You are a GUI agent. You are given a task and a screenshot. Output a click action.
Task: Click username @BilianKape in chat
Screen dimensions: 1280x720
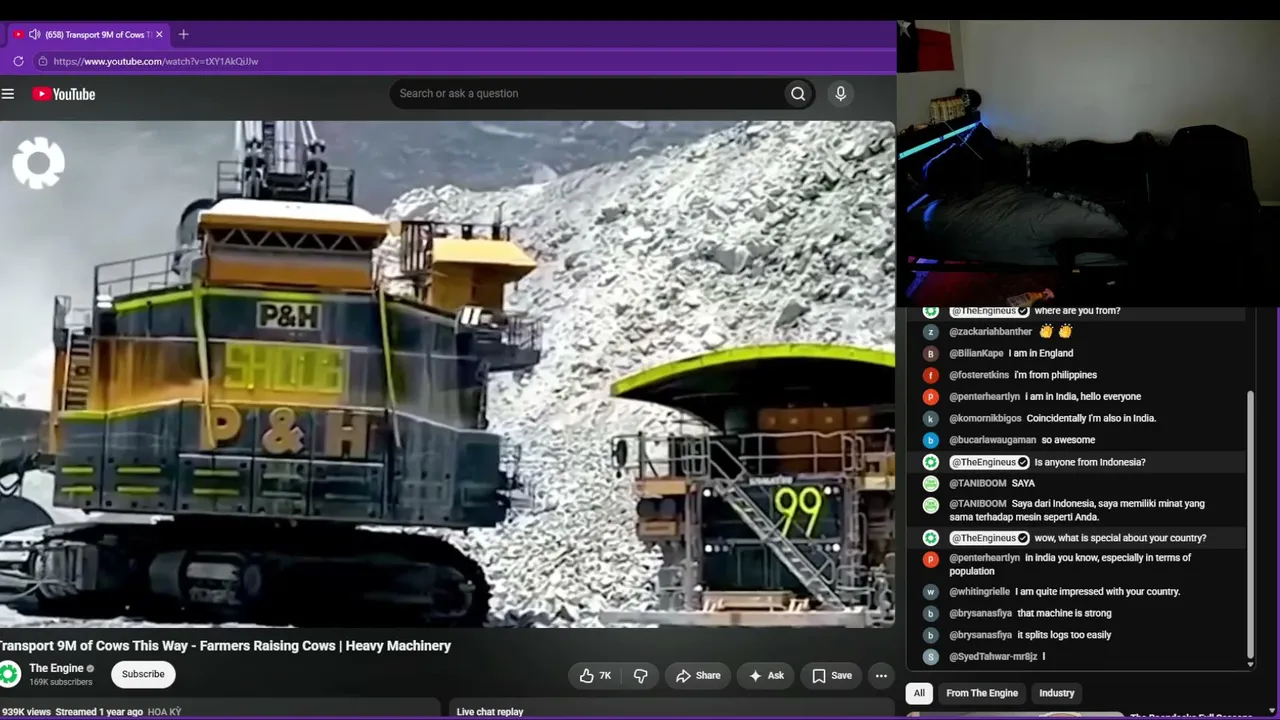[976, 354]
